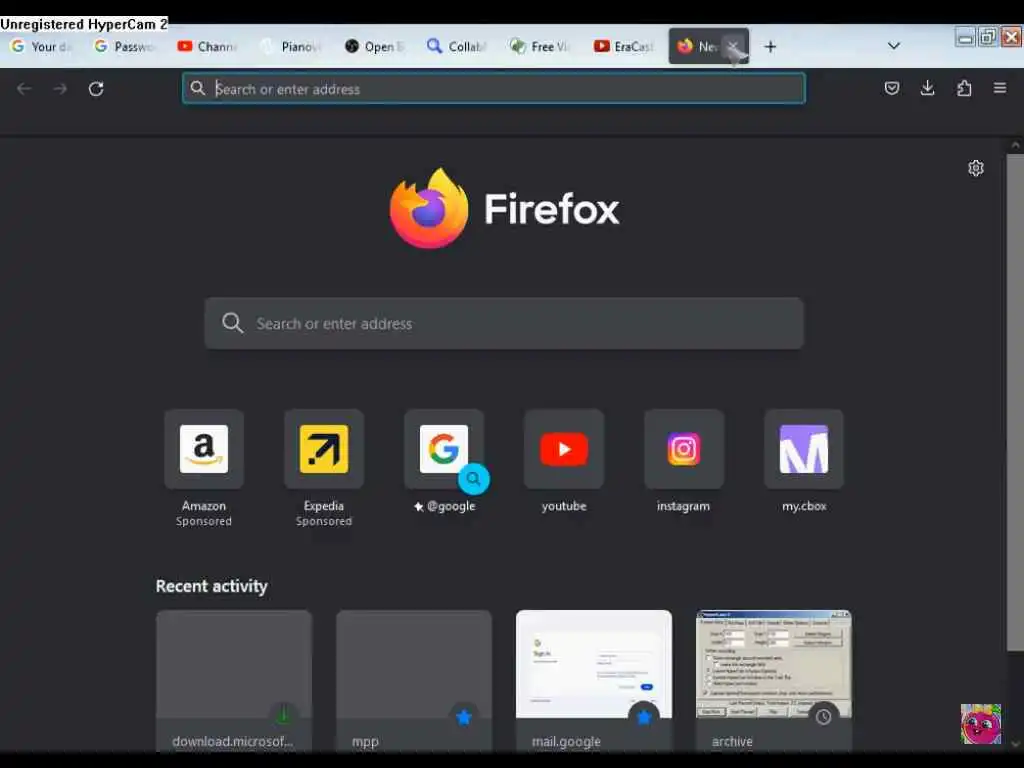This screenshot has height=768, width=1024.
Task: Focus the toolbar address bar
Action: coord(494,88)
